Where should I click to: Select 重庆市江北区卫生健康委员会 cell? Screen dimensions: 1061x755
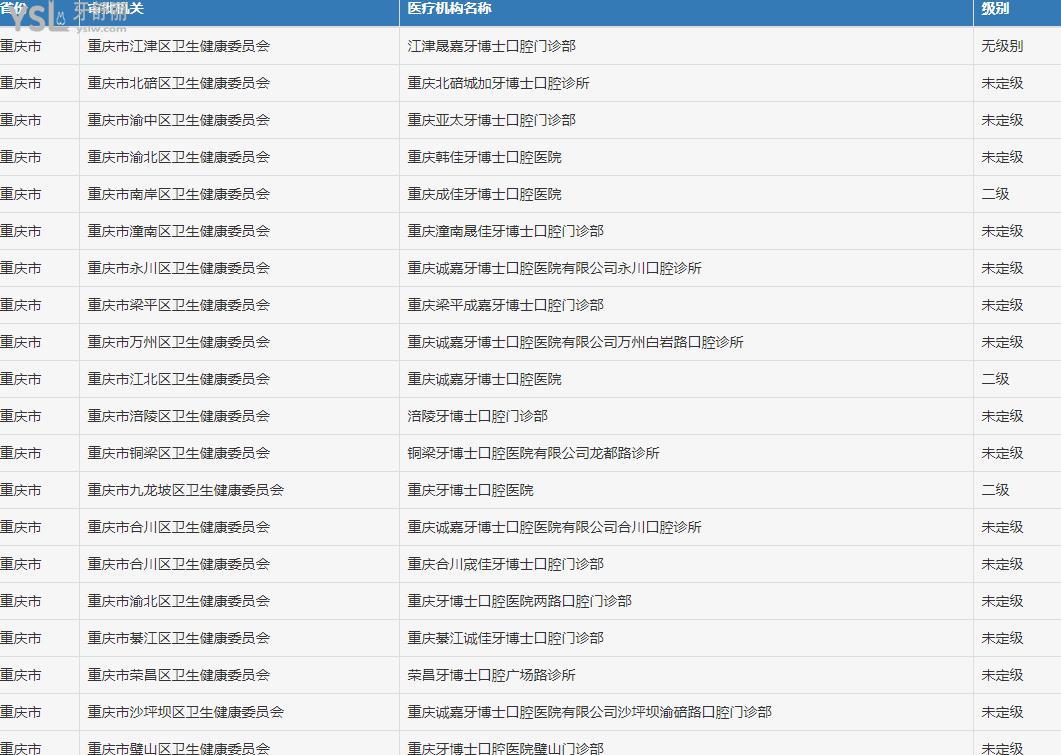(179, 380)
